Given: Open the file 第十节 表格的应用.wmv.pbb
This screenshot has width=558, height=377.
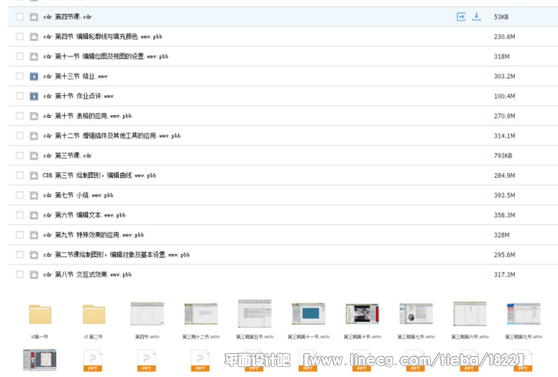Looking at the screenshot, I should pos(87,116).
